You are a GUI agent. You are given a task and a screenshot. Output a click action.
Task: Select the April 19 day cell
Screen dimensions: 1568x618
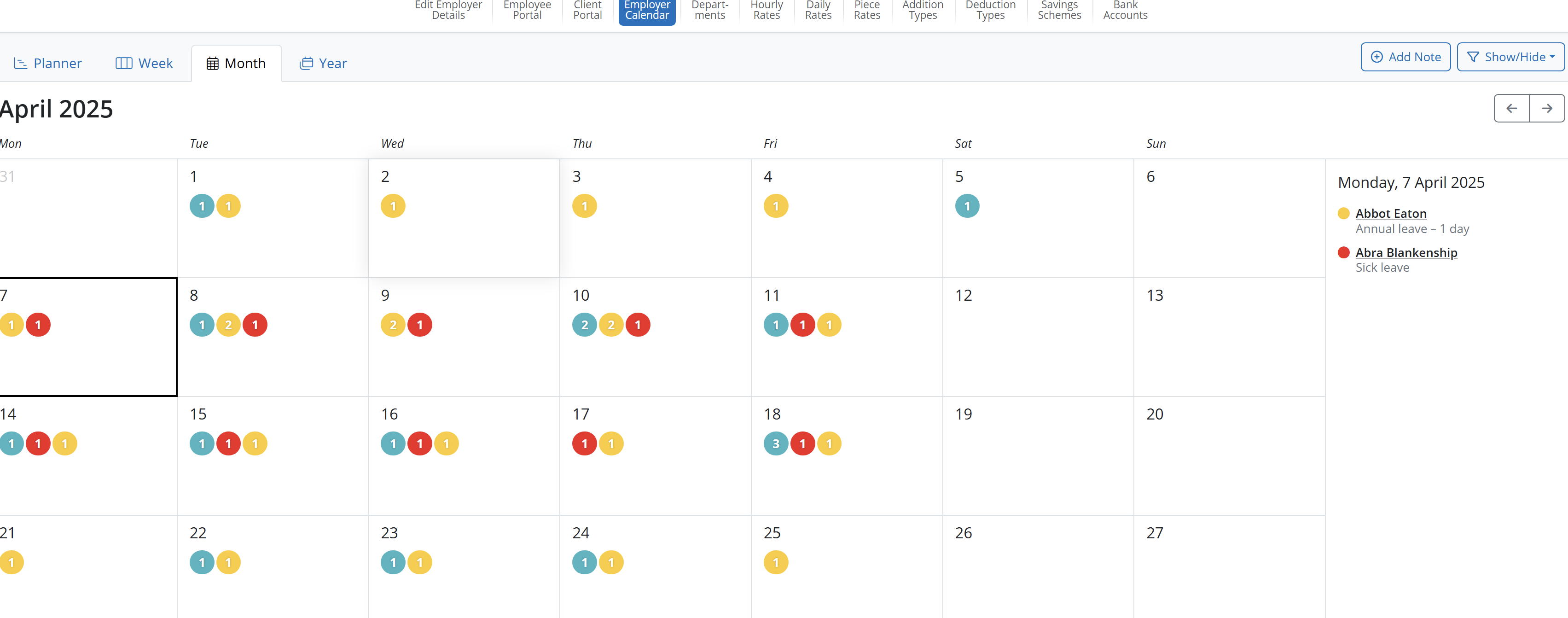point(1039,456)
